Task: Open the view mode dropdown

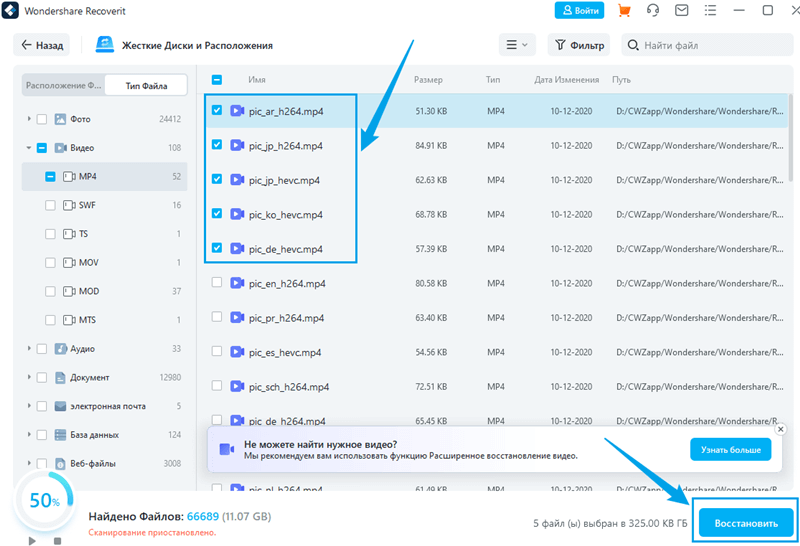Action: [x=517, y=45]
